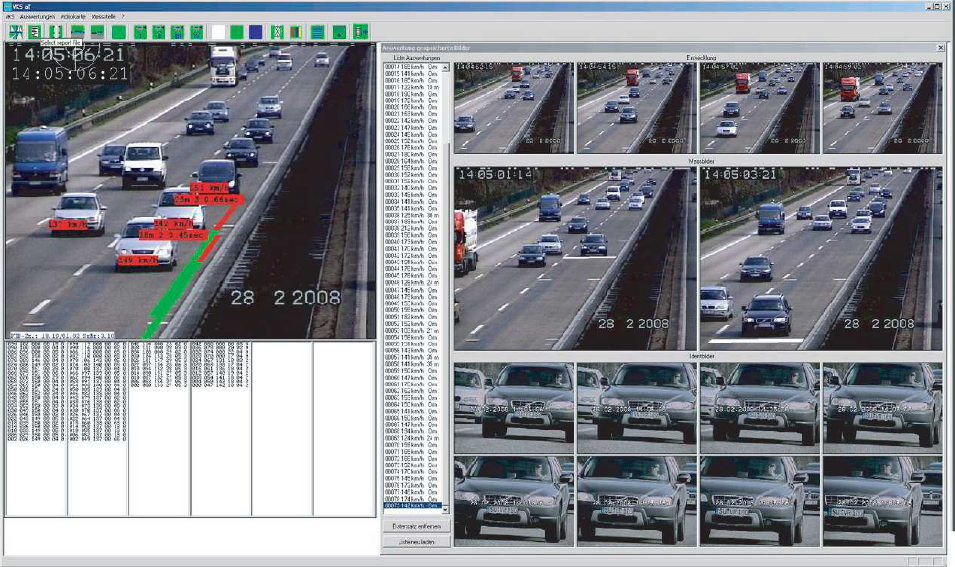
Task: Click the plain green square left of numbered icons
Action: (x=119, y=32)
